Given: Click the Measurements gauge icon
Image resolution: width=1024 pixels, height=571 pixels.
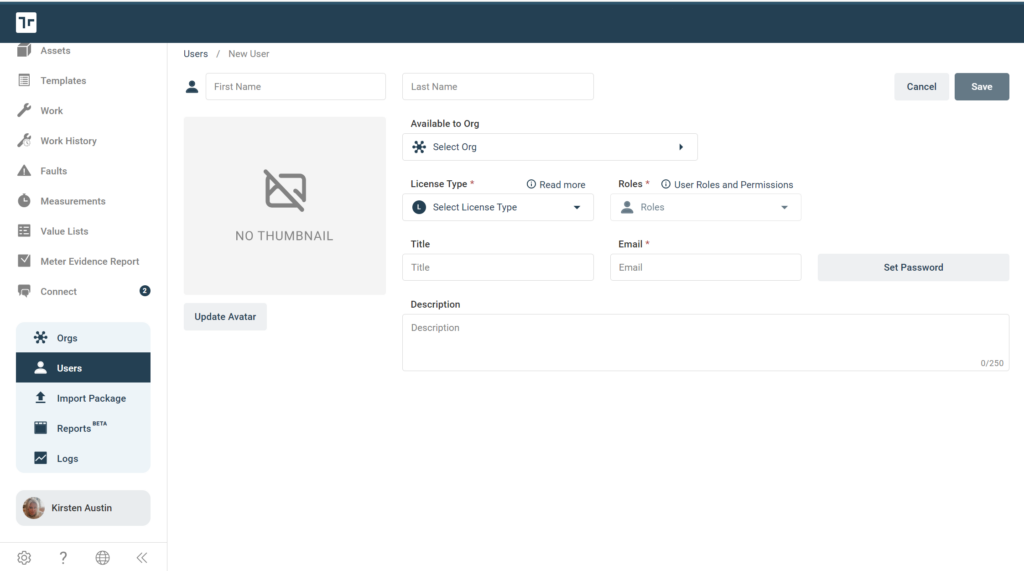Looking at the screenshot, I should [x=24, y=201].
